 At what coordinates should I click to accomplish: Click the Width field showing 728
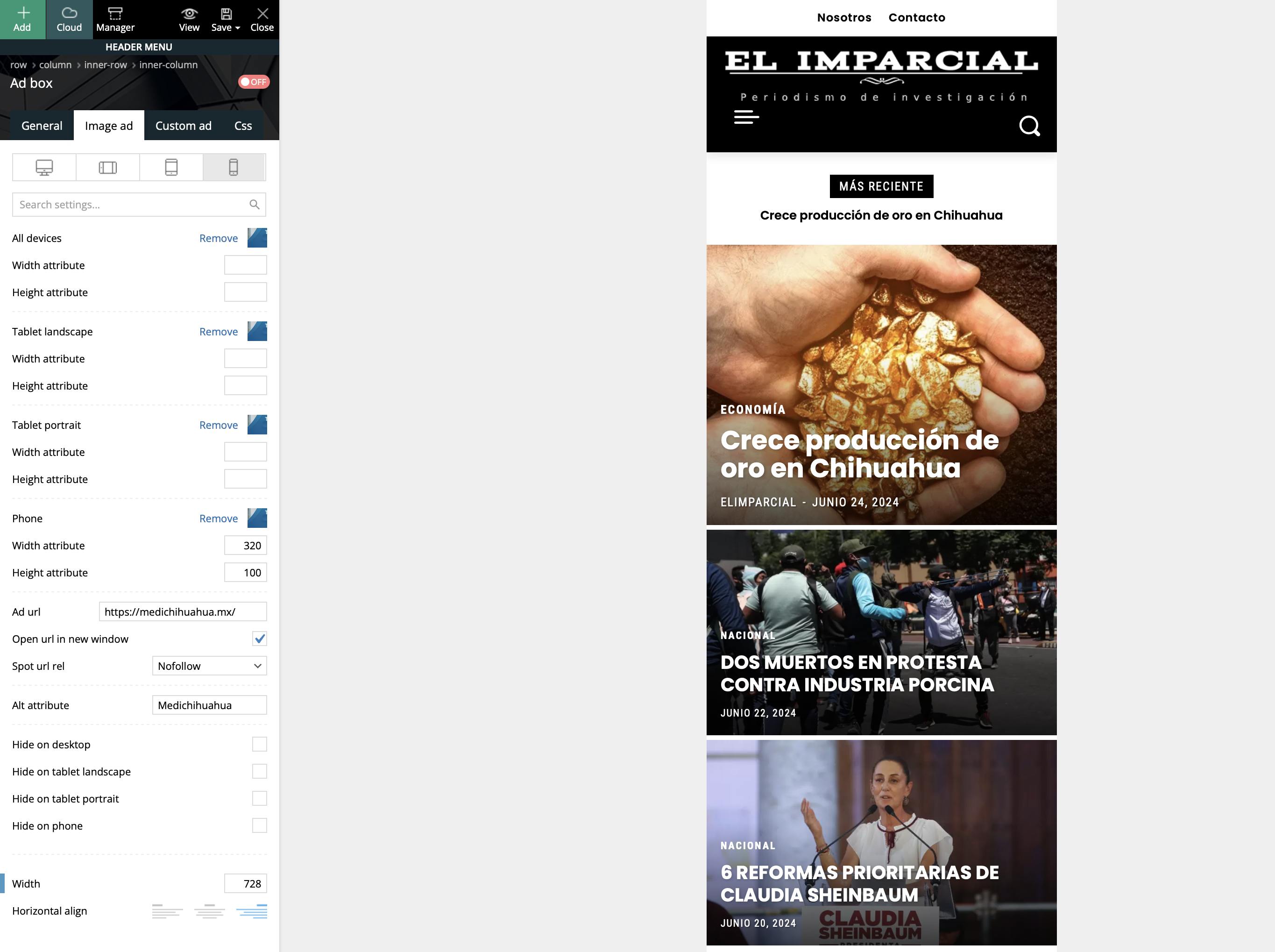click(x=246, y=883)
